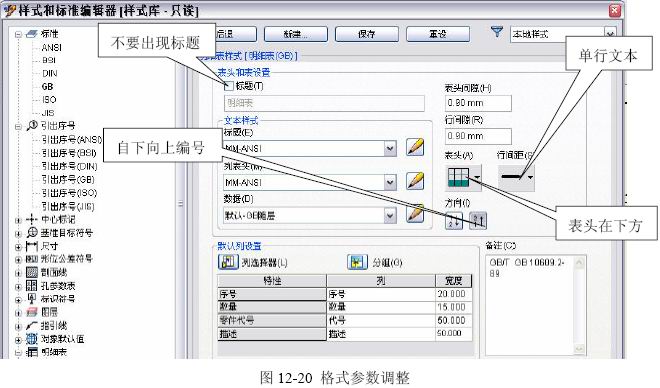The image size is (660, 388).
Task: Click the 行间距 line spacing icon
Action: point(511,177)
